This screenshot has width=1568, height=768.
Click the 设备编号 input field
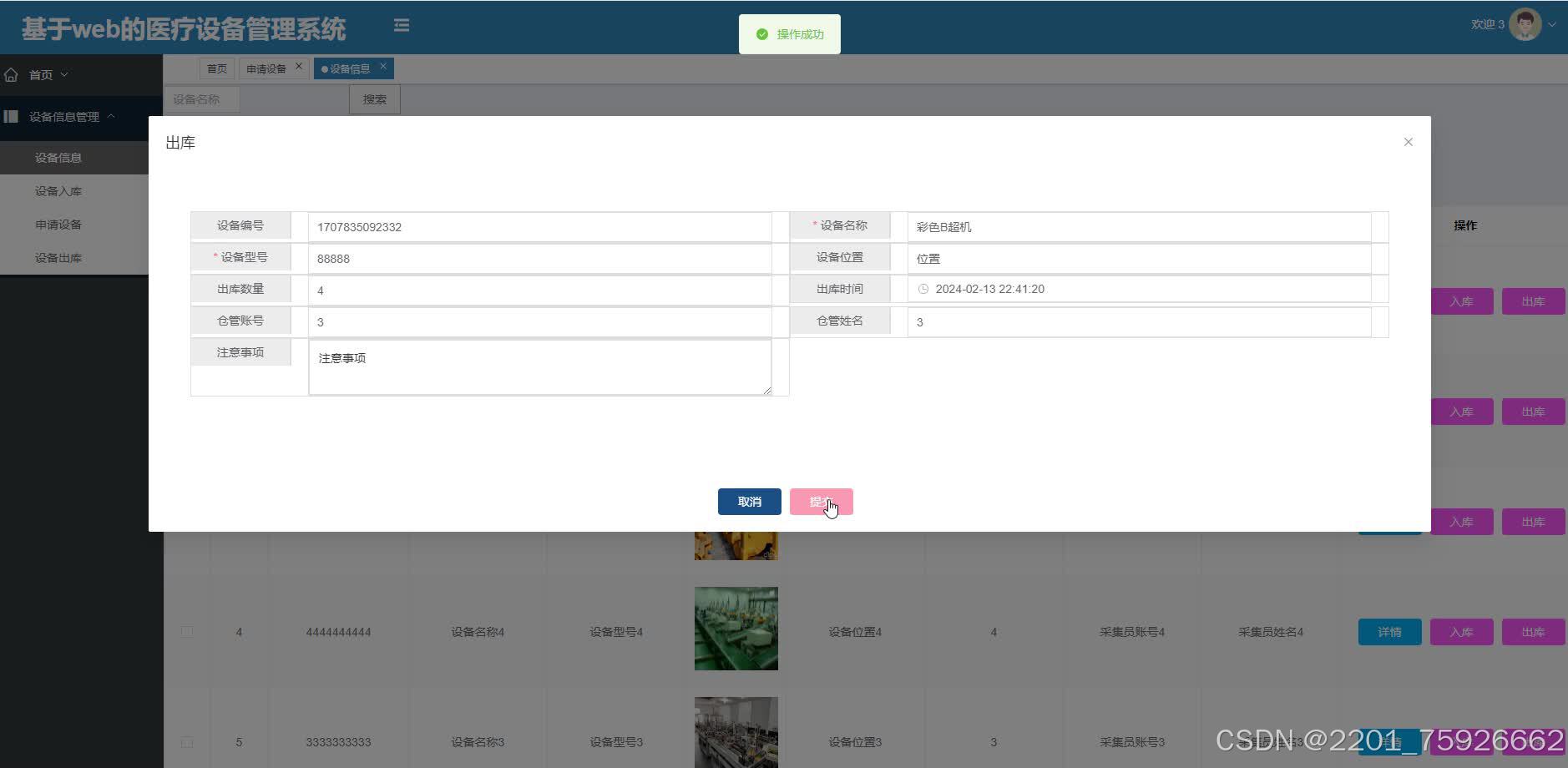click(x=539, y=227)
